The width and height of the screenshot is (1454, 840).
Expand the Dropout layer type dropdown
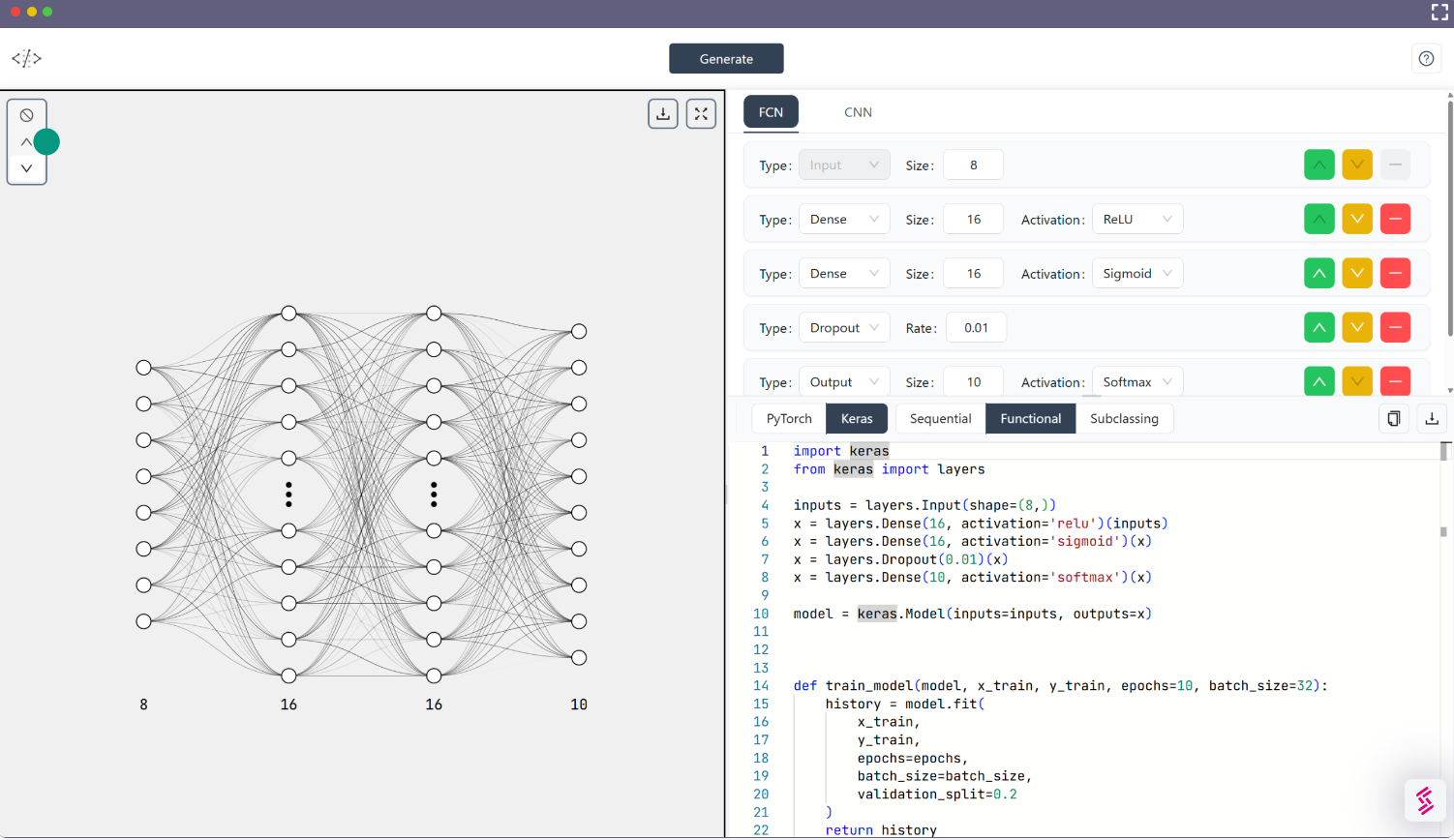pyautogui.click(x=844, y=328)
